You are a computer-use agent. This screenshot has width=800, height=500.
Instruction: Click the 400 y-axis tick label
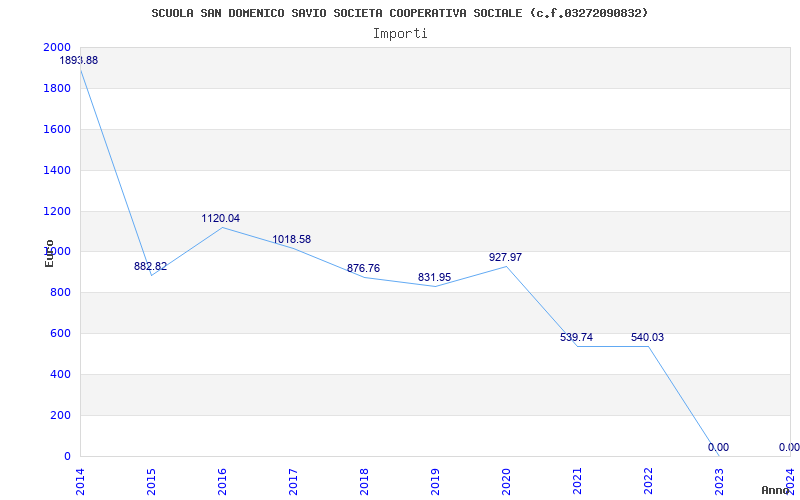point(60,374)
